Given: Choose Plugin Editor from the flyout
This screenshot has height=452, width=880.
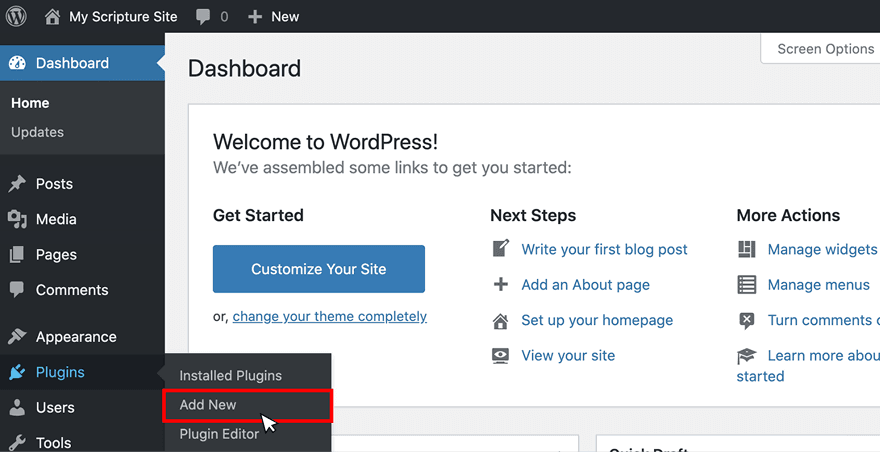Looking at the screenshot, I should coord(219,434).
